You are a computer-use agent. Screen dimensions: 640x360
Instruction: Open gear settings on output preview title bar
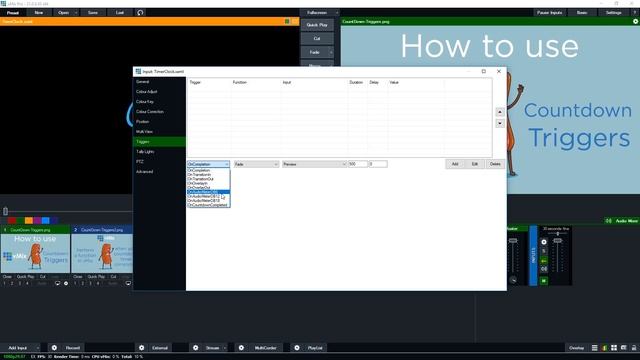[x=636, y=21]
